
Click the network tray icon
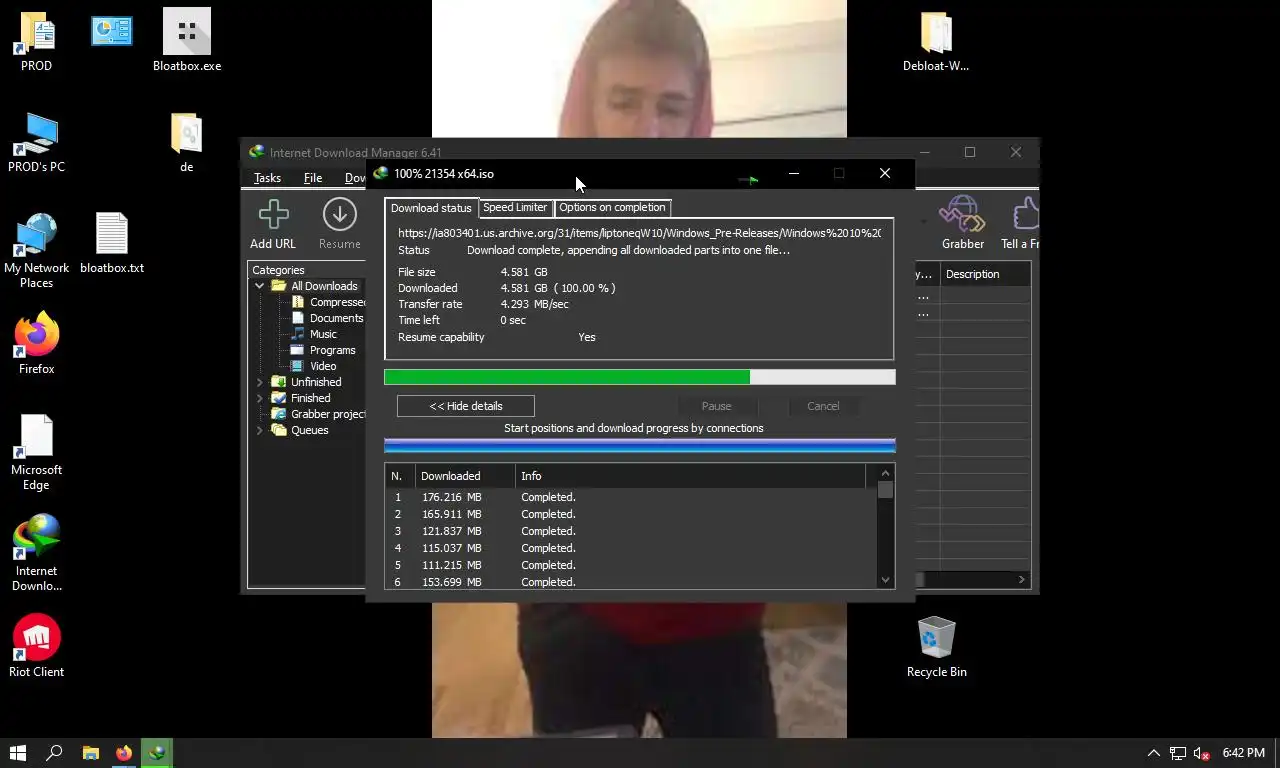1178,753
